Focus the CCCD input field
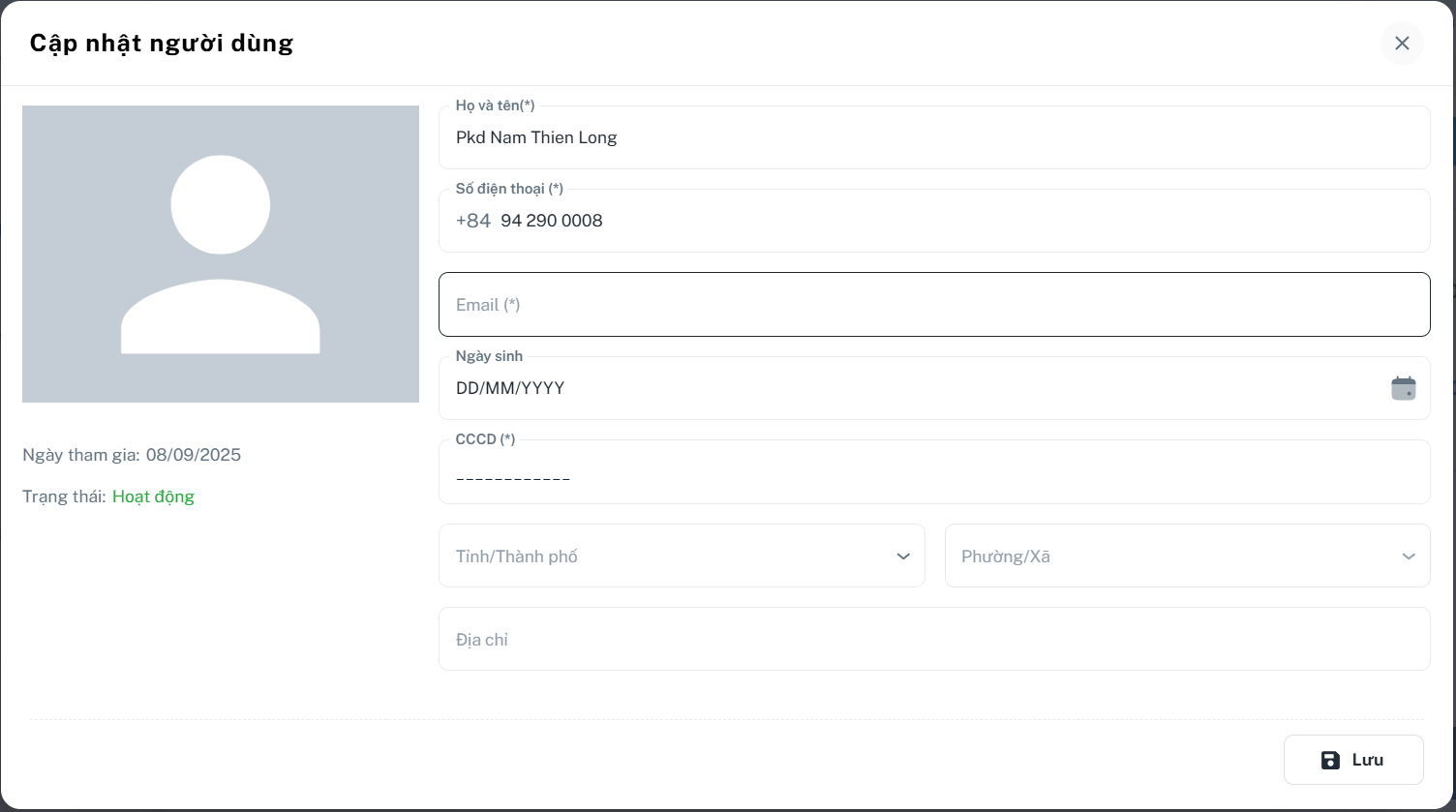 933,477
